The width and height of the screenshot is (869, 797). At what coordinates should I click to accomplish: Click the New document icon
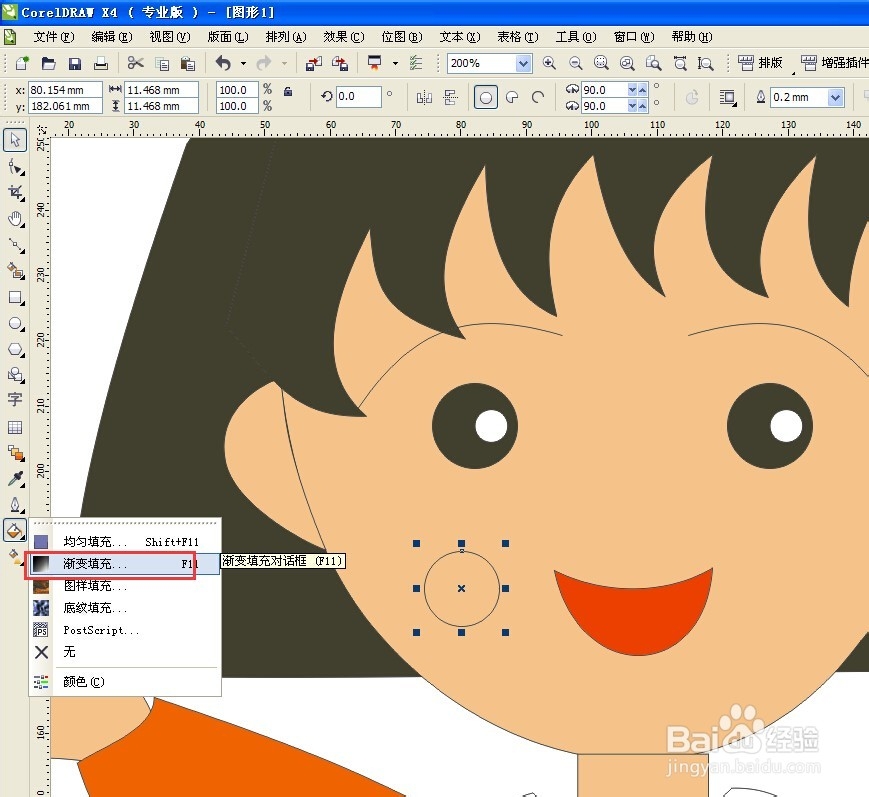[x=22, y=63]
